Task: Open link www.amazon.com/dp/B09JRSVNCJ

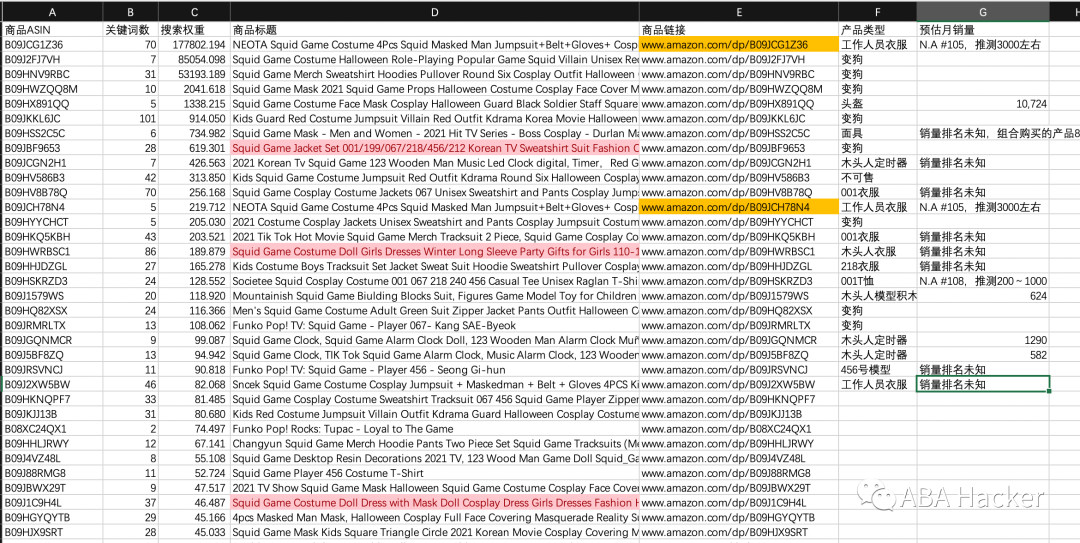Action: point(739,370)
